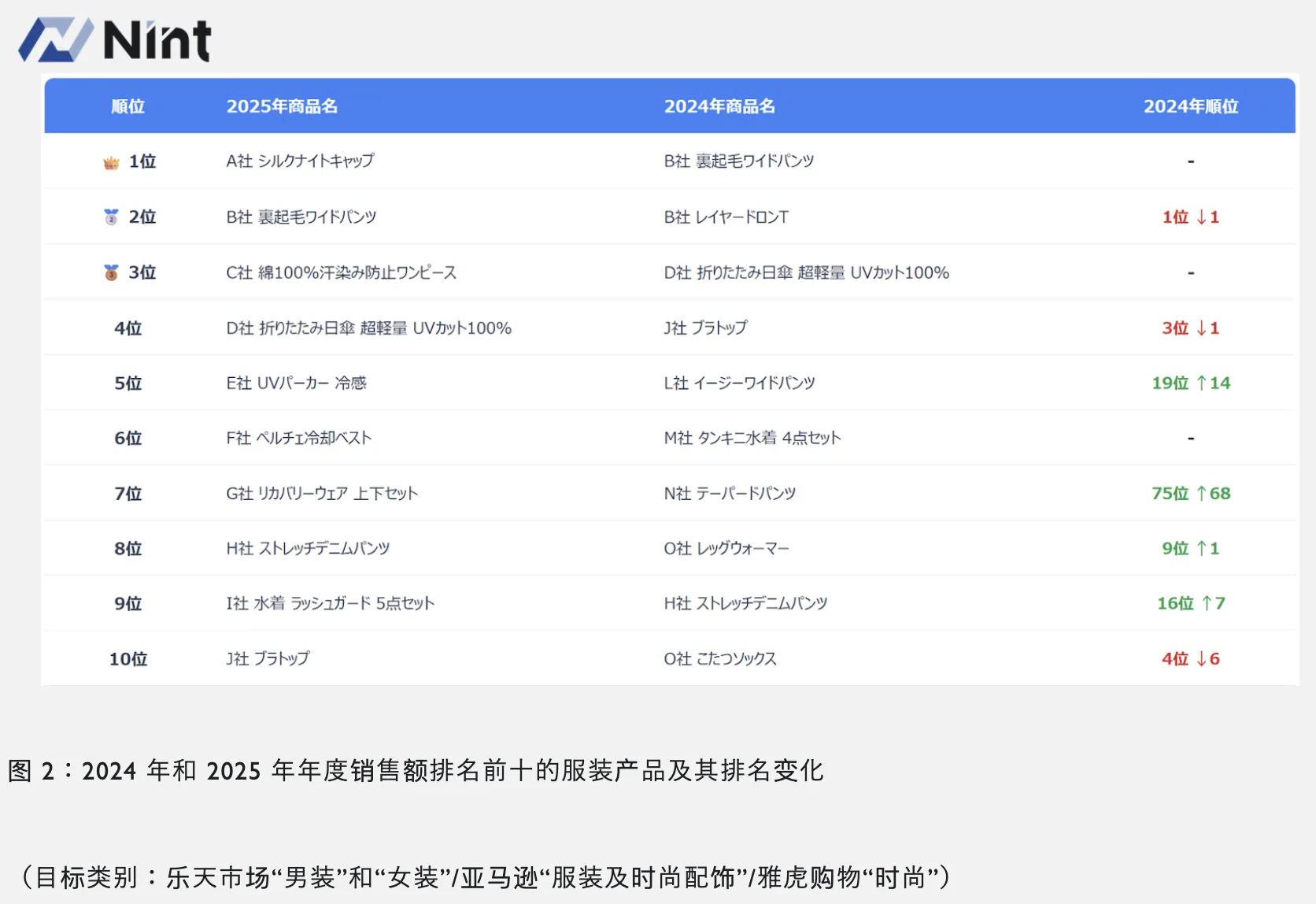Select the 1位 rank label beside the crown
1316x904 pixels.
(x=142, y=161)
